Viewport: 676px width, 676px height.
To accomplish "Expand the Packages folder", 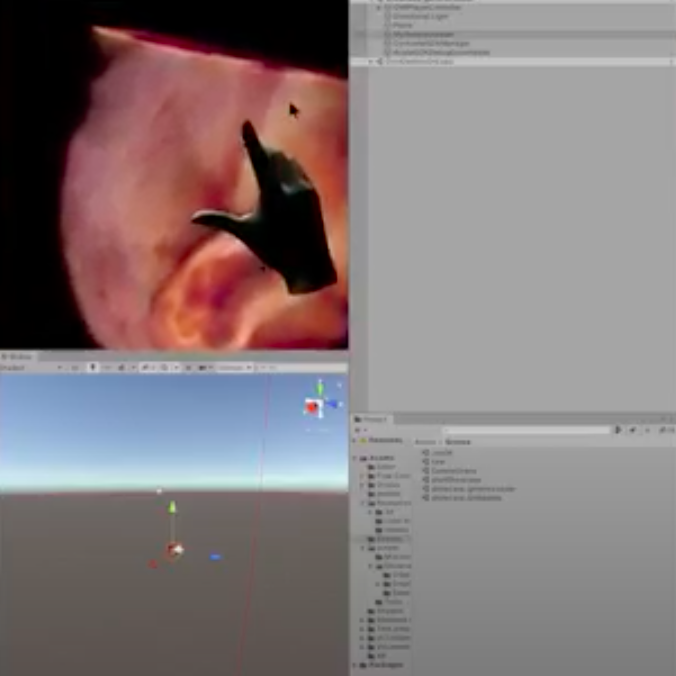I will 356,665.
